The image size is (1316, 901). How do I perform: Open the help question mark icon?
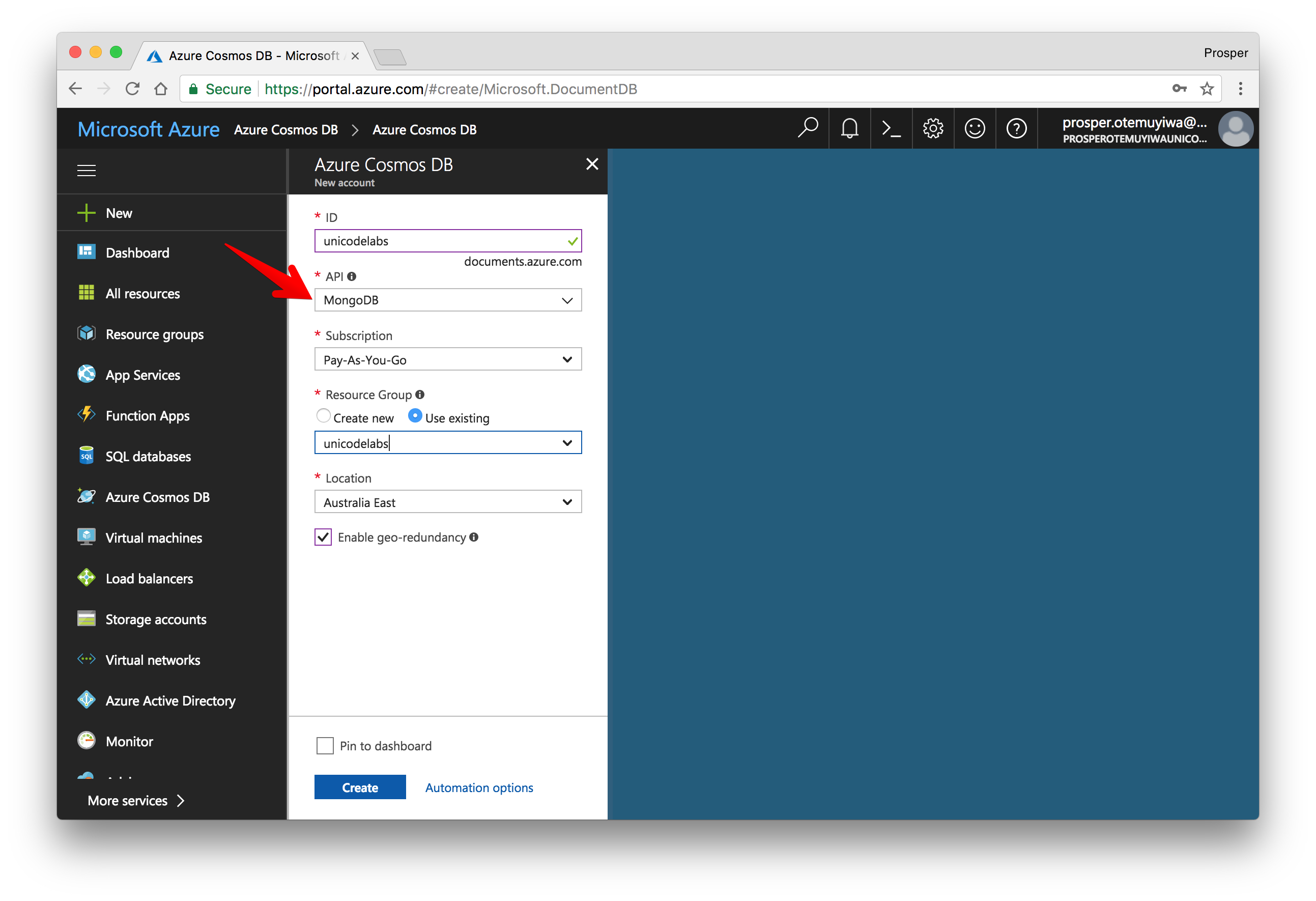point(1016,129)
